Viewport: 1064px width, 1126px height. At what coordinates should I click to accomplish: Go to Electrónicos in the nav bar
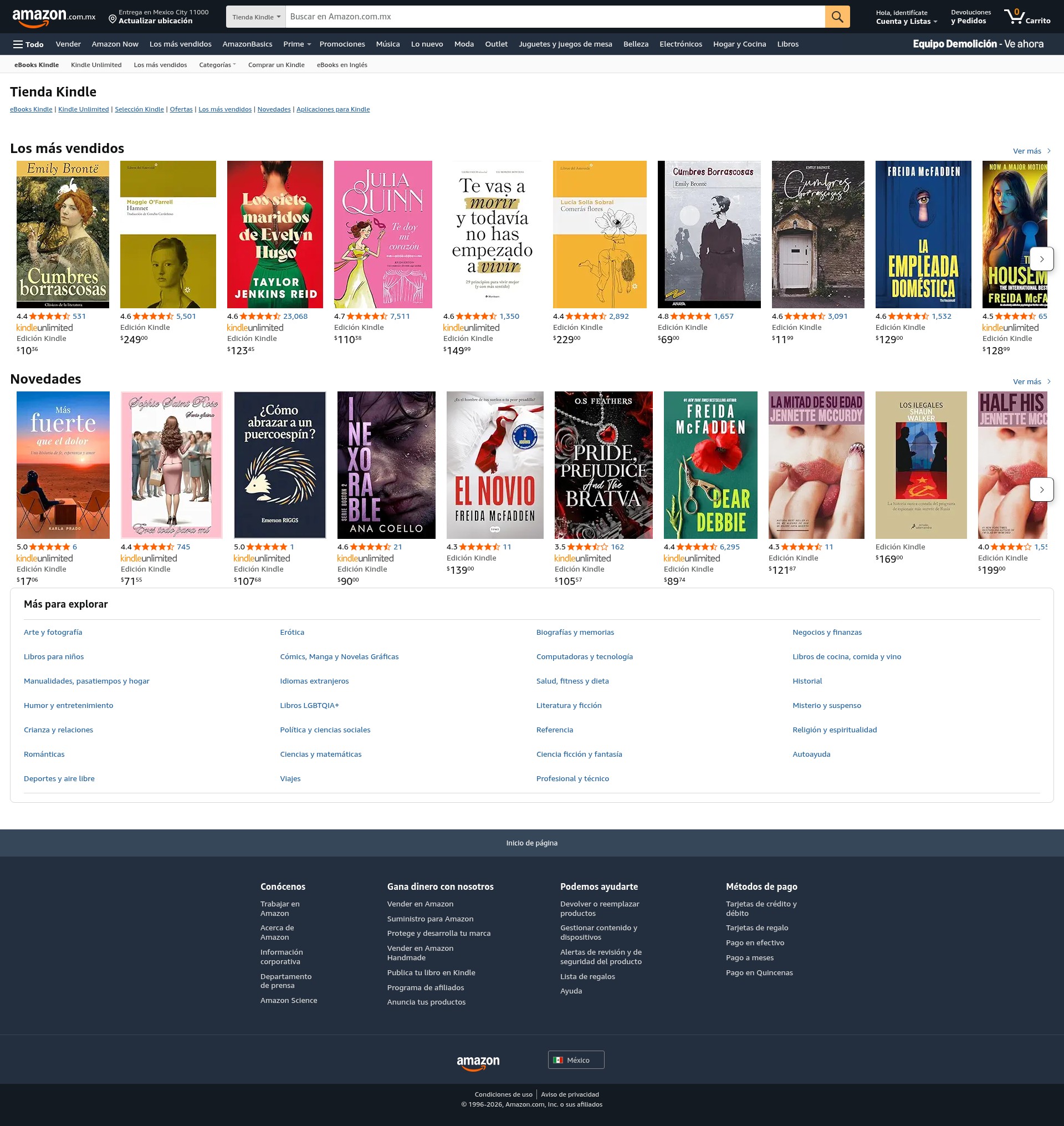681,44
